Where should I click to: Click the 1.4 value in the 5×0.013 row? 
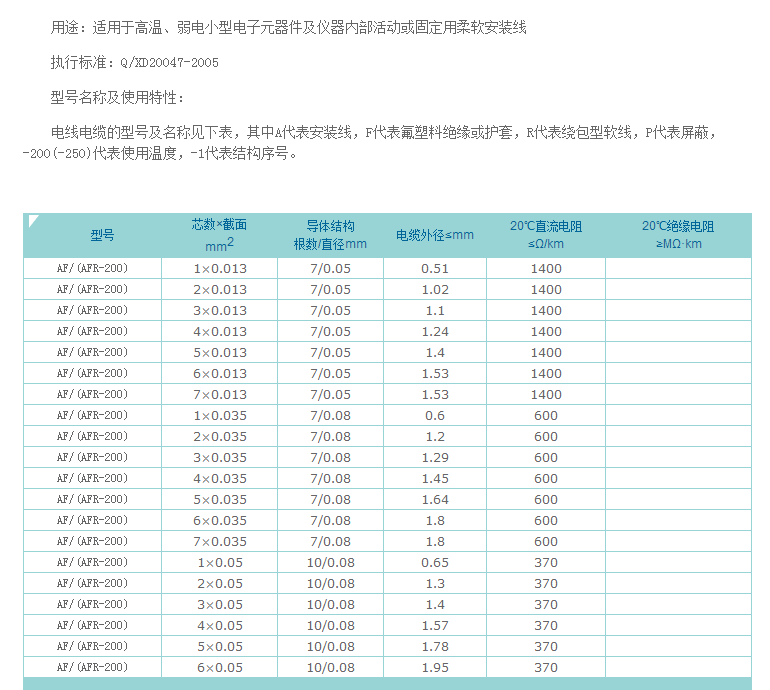[435, 353]
